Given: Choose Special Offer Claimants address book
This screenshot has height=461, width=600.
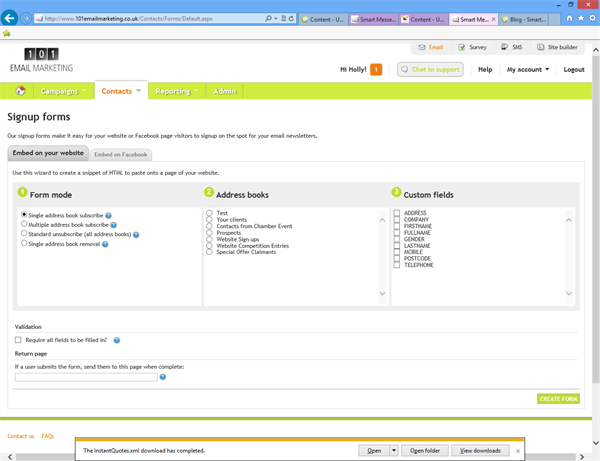Looking at the screenshot, I should point(209,252).
